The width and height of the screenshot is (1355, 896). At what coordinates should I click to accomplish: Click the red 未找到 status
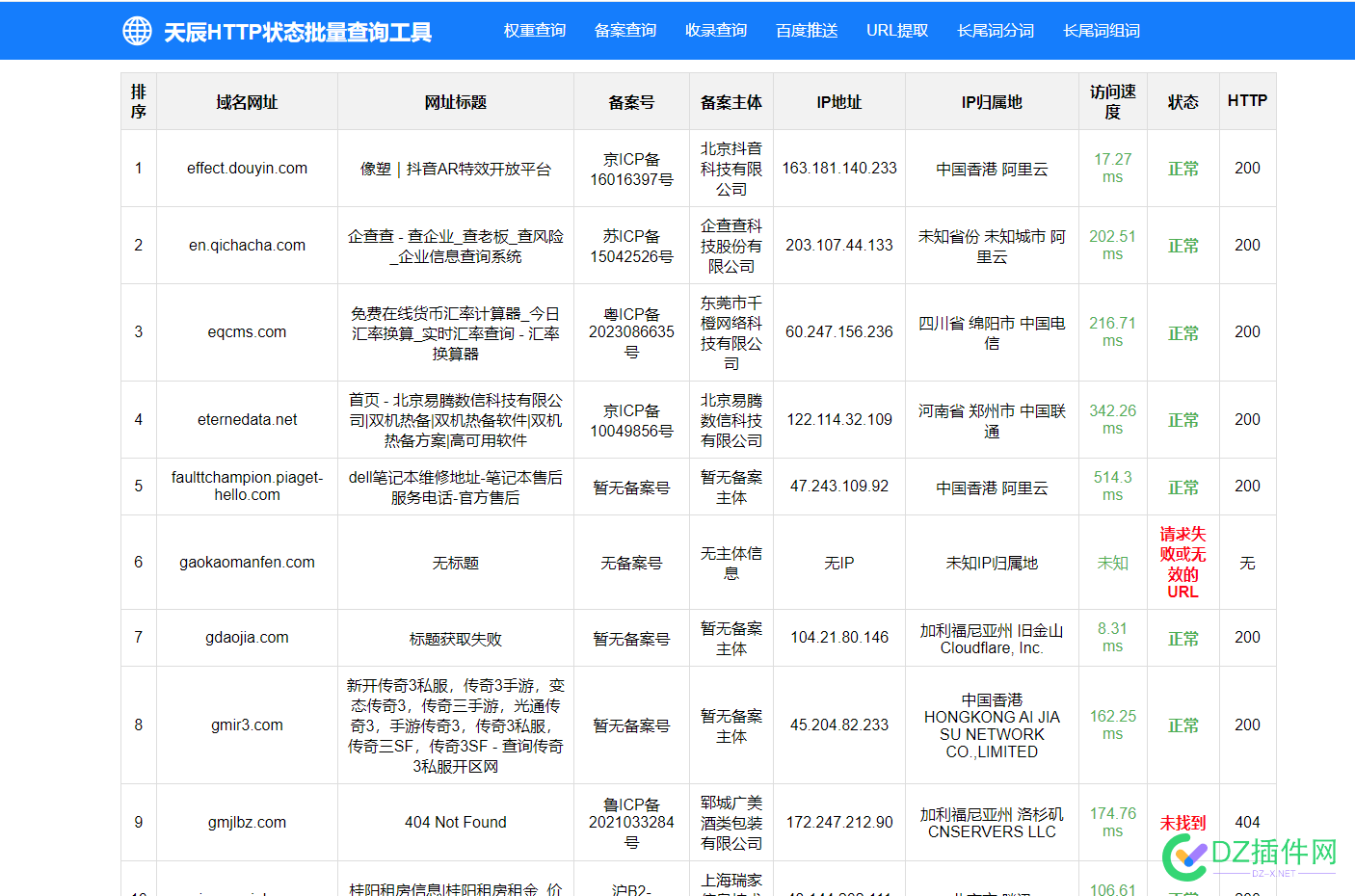[1183, 823]
